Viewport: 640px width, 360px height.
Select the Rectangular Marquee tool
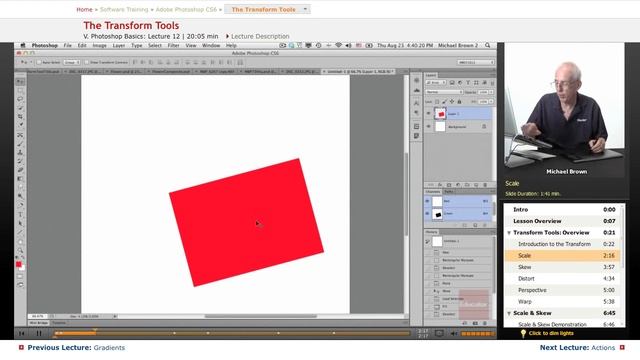(20, 91)
